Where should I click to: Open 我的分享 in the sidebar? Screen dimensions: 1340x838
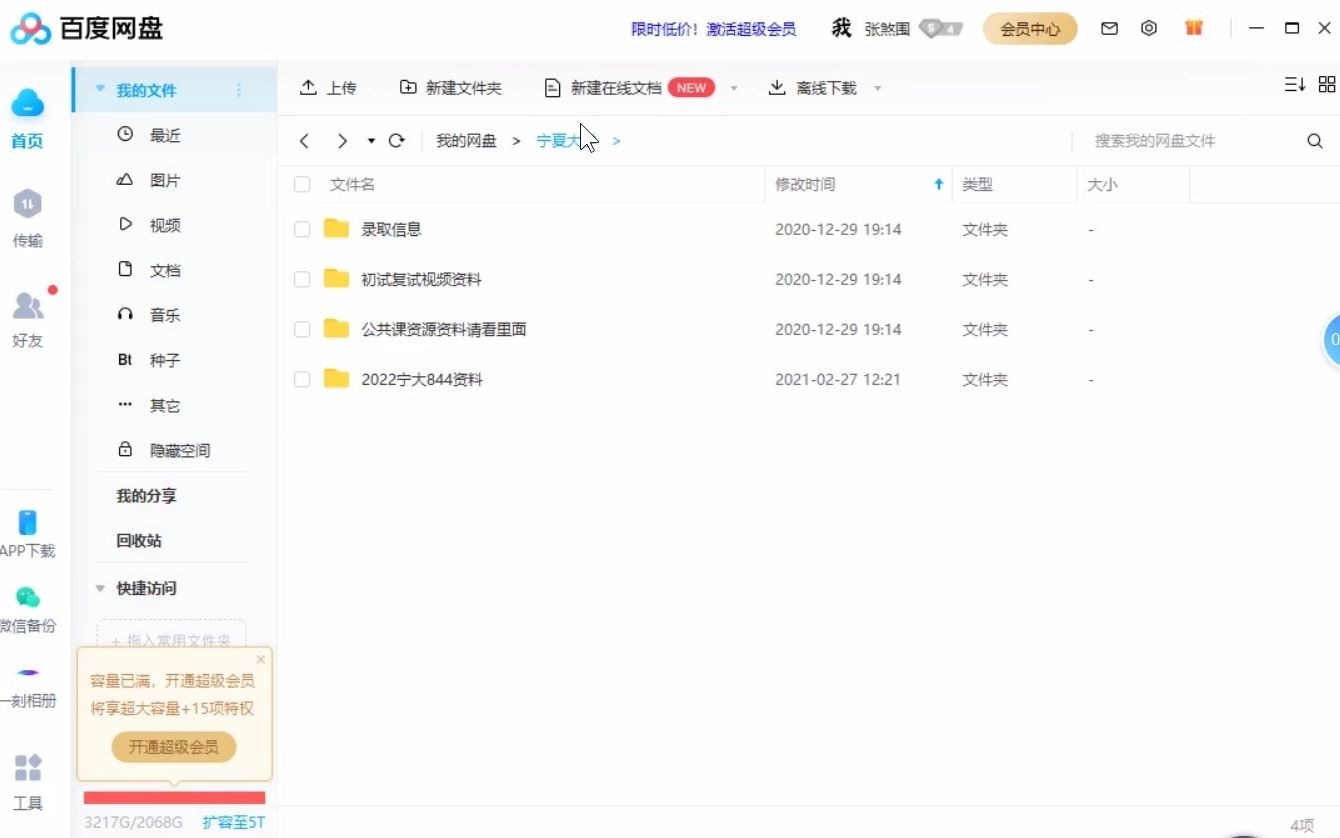pos(146,495)
